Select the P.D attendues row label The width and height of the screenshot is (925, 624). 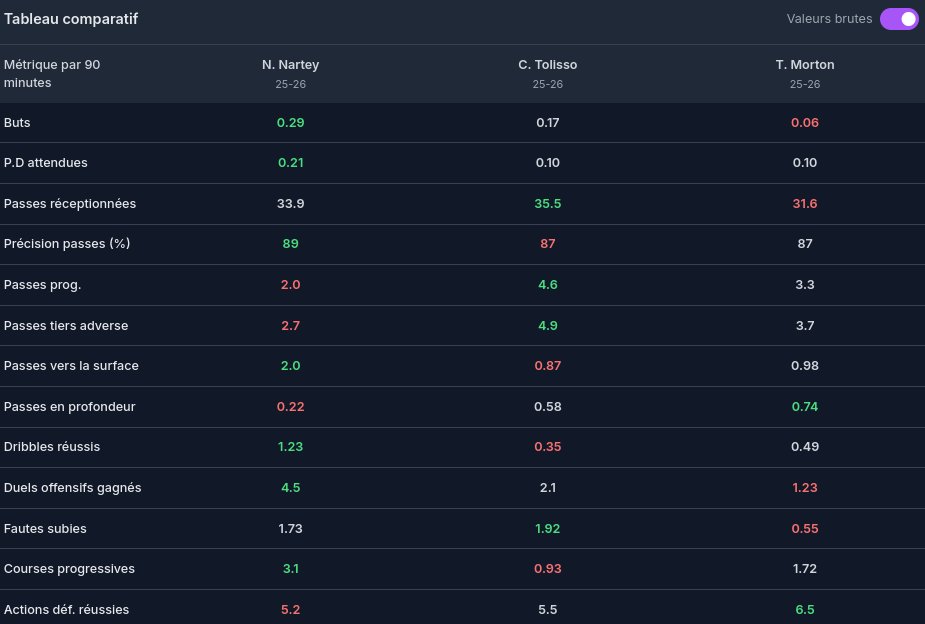(x=46, y=163)
